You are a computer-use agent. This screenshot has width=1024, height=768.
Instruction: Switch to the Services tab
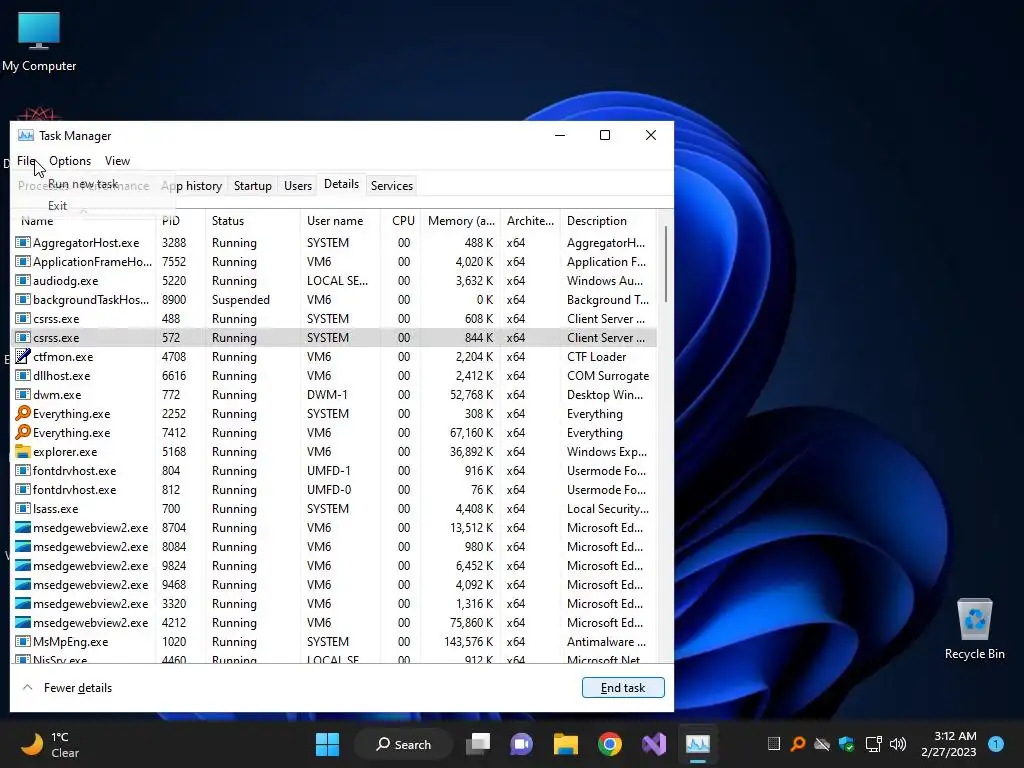[392, 185]
